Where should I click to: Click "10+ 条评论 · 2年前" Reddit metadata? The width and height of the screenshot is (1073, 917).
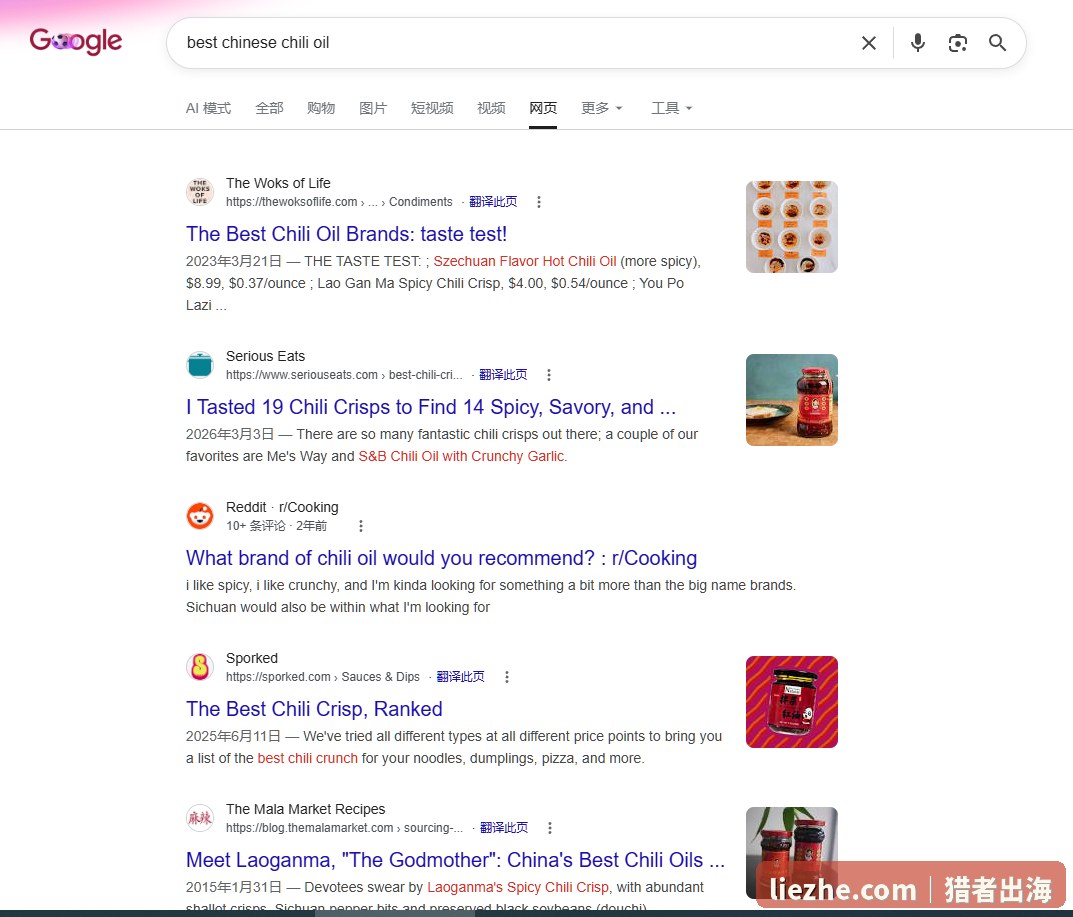[x=276, y=526]
